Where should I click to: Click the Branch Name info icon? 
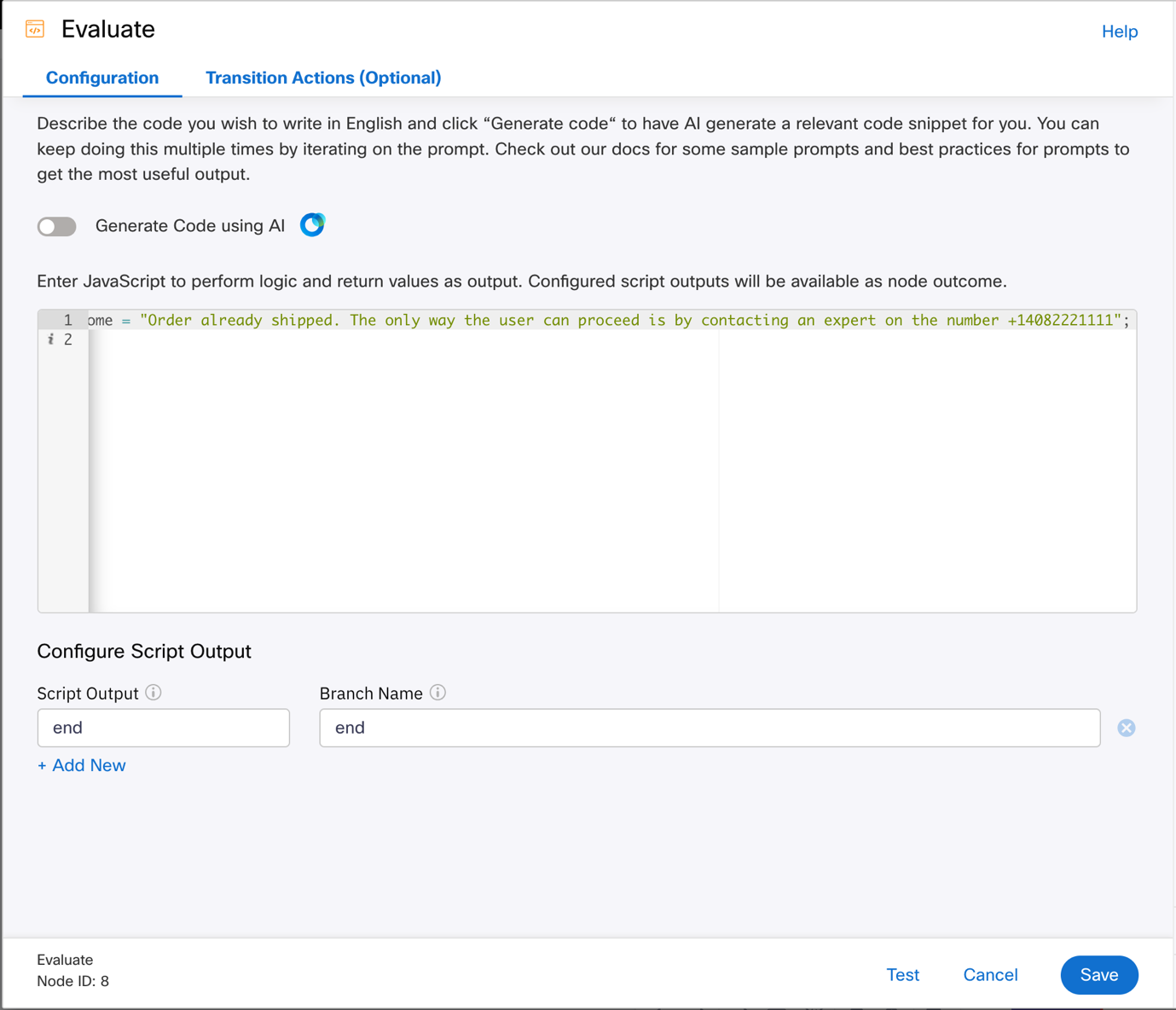[x=437, y=693]
